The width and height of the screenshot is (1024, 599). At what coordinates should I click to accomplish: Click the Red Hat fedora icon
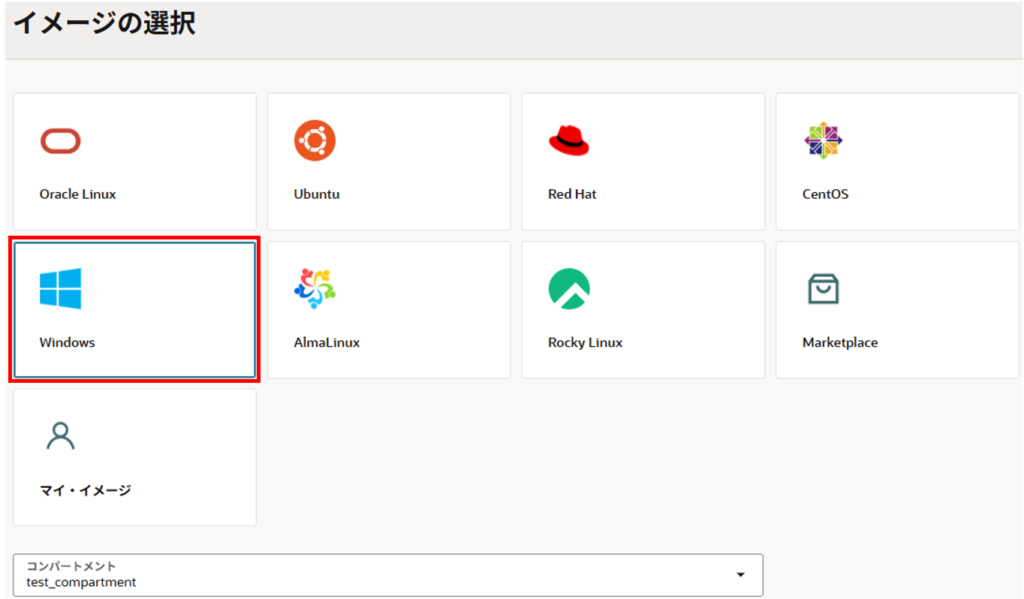tap(569, 141)
